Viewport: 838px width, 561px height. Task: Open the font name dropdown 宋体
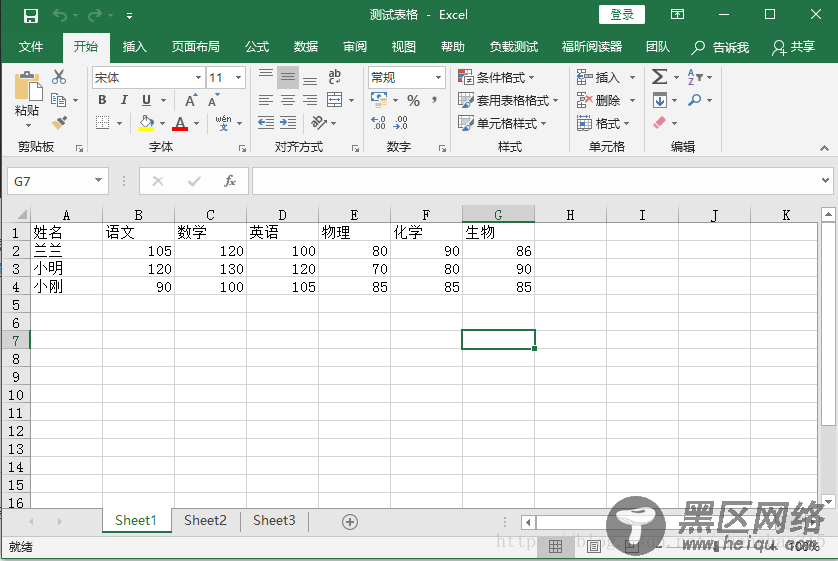tap(199, 77)
